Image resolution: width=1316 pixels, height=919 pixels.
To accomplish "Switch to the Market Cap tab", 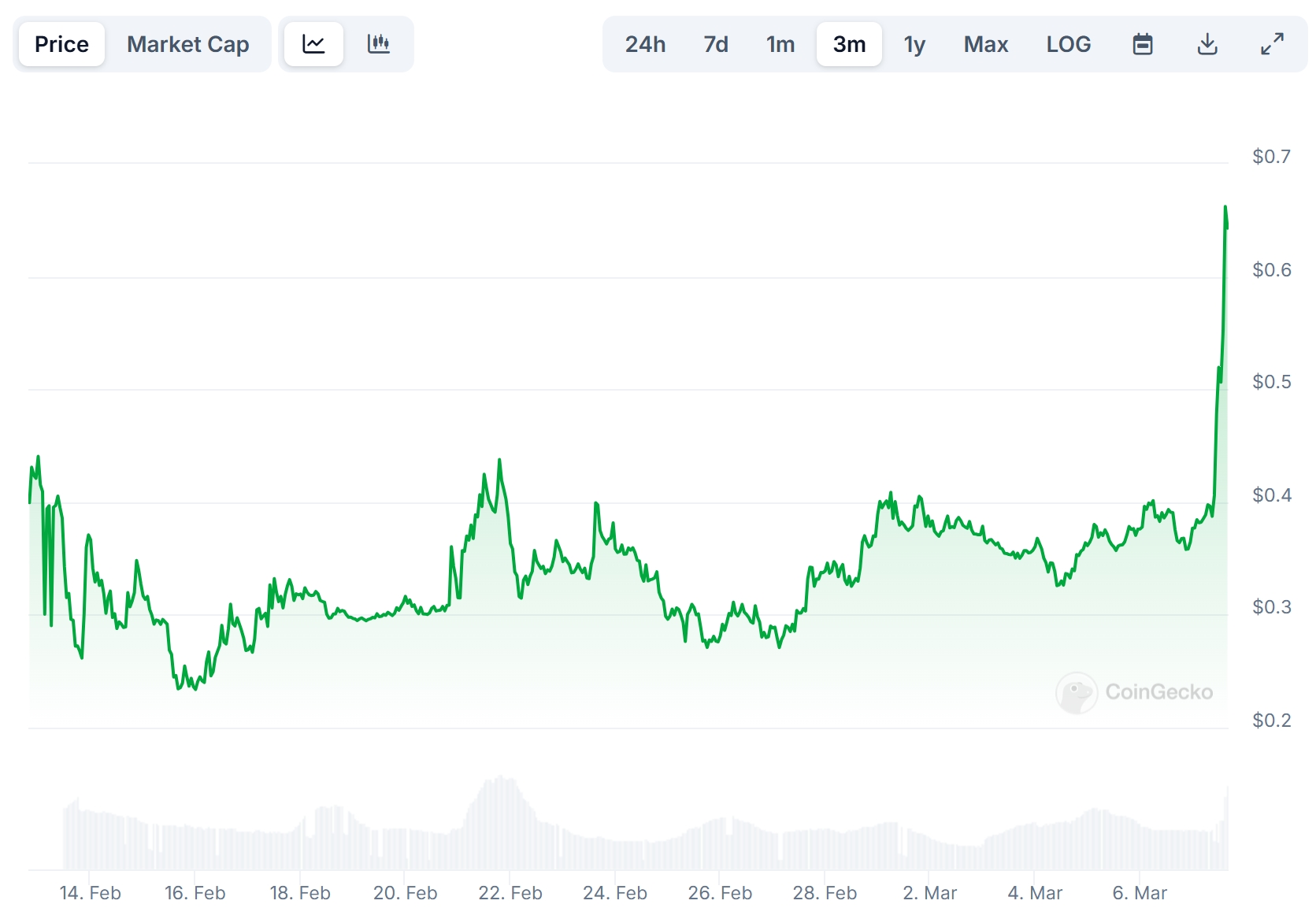I will tap(187, 44).
